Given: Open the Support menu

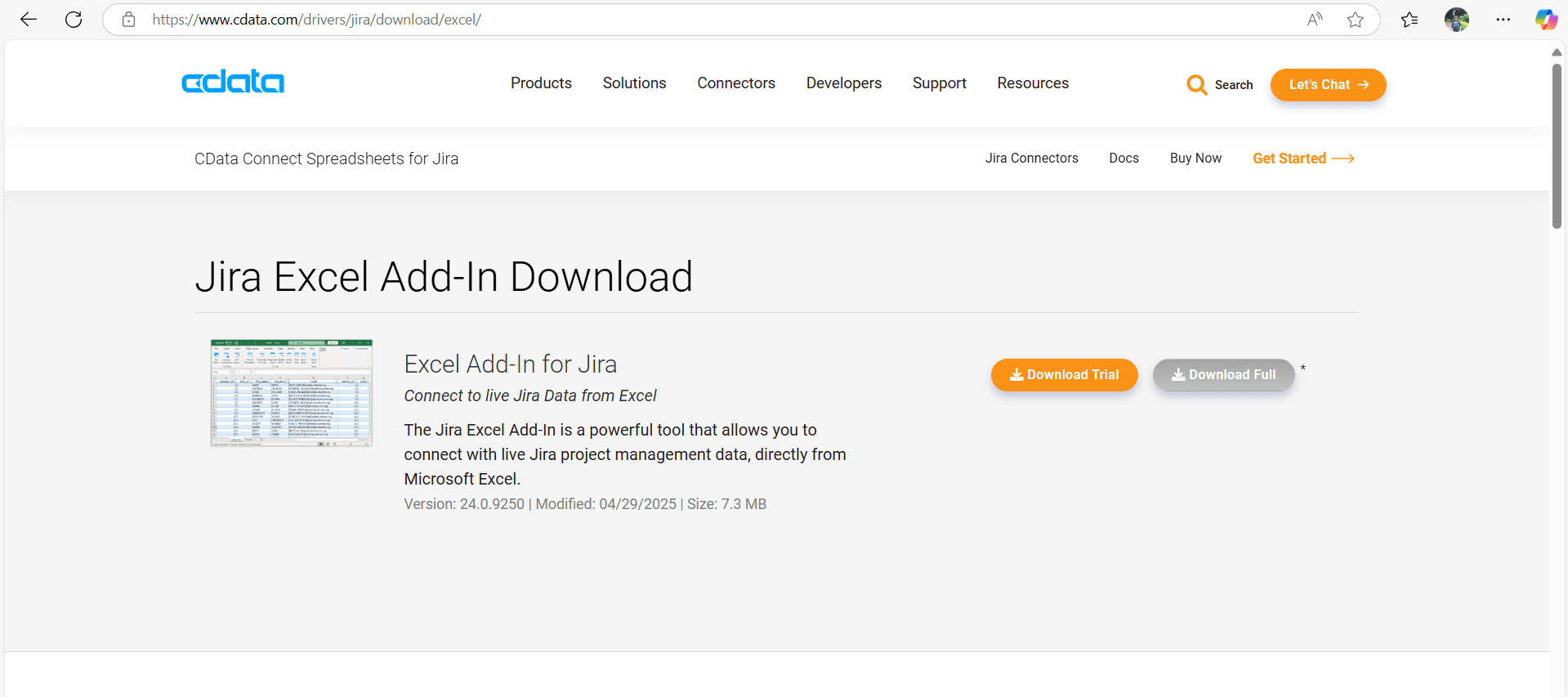Looking at the screenshot, I should point(940,83).
